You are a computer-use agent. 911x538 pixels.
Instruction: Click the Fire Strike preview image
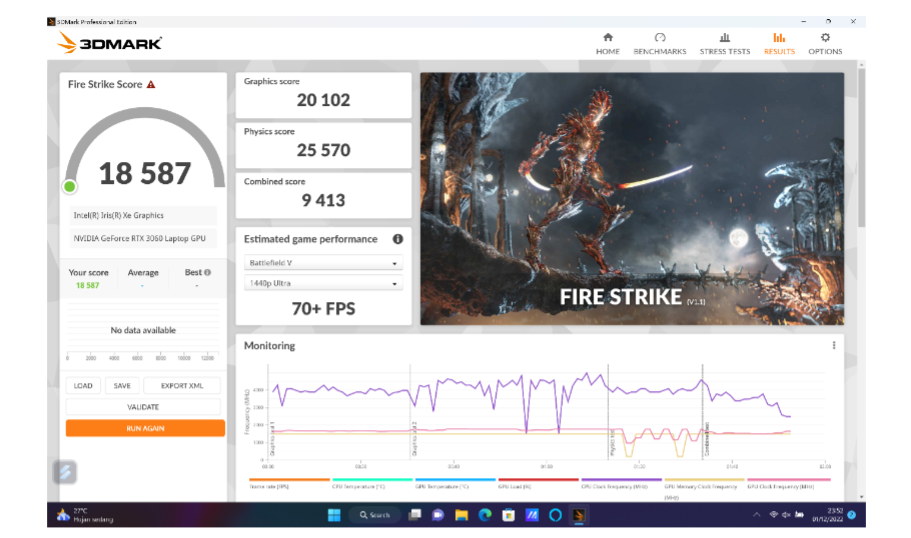click(632, 199)
